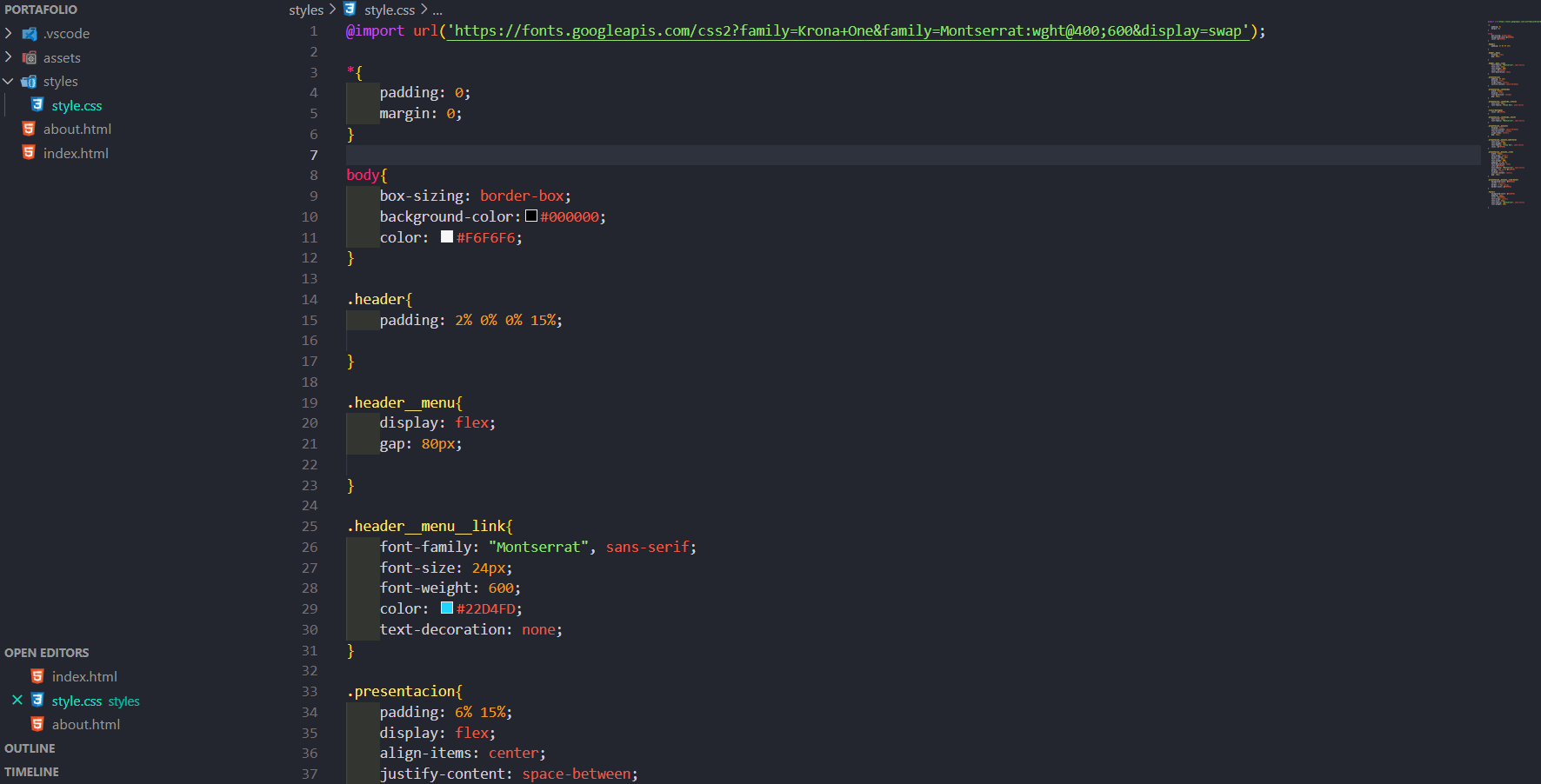Collapse the styles folder chevron
The image size is (1541, 784).
[9, 82]
